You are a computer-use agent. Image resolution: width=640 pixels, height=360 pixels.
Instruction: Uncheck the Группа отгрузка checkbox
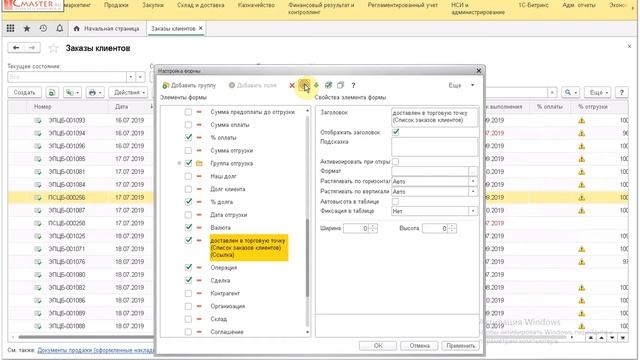pyautogui.click(x=188, y=163)
